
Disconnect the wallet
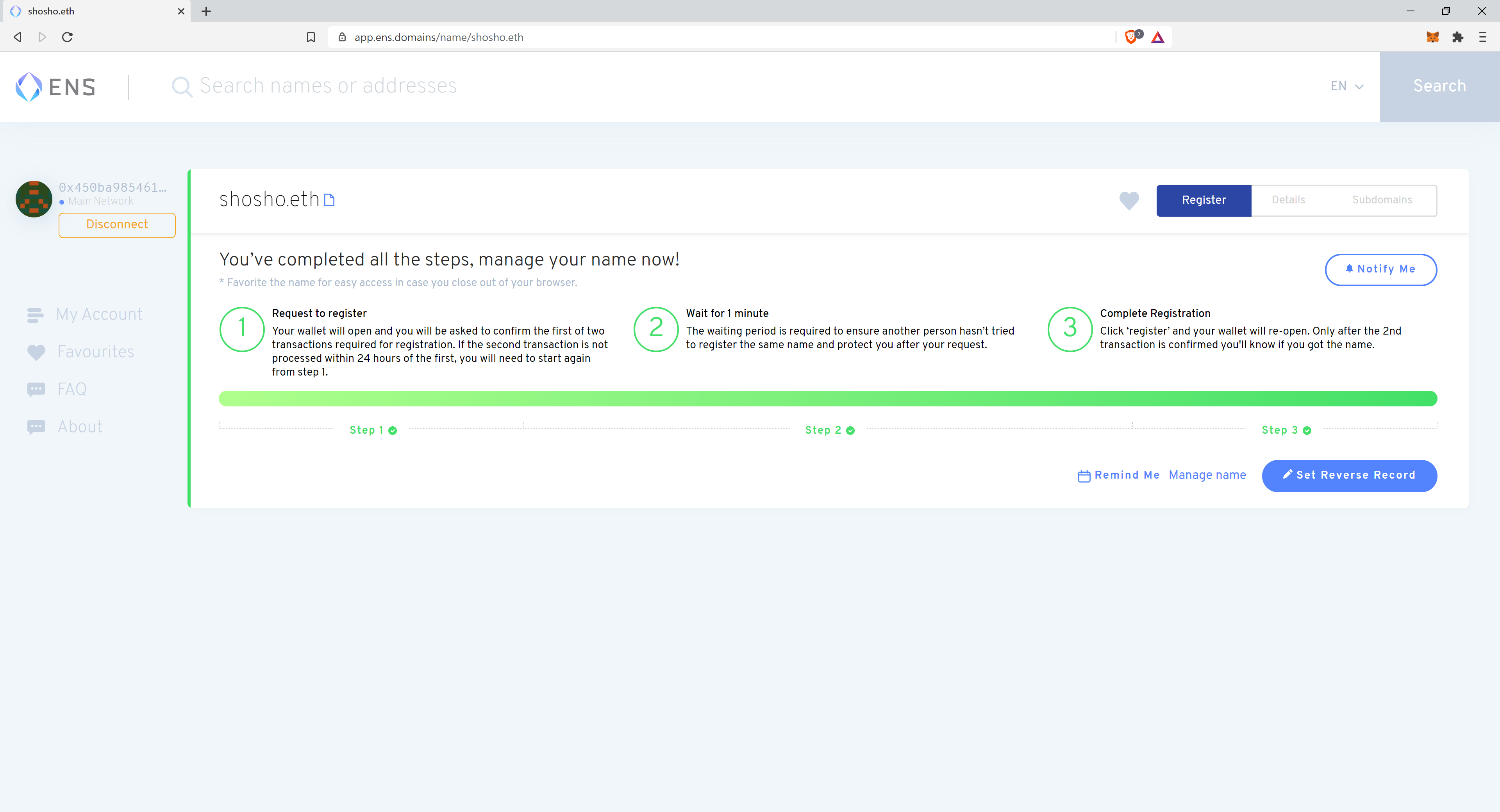(117, 225)
